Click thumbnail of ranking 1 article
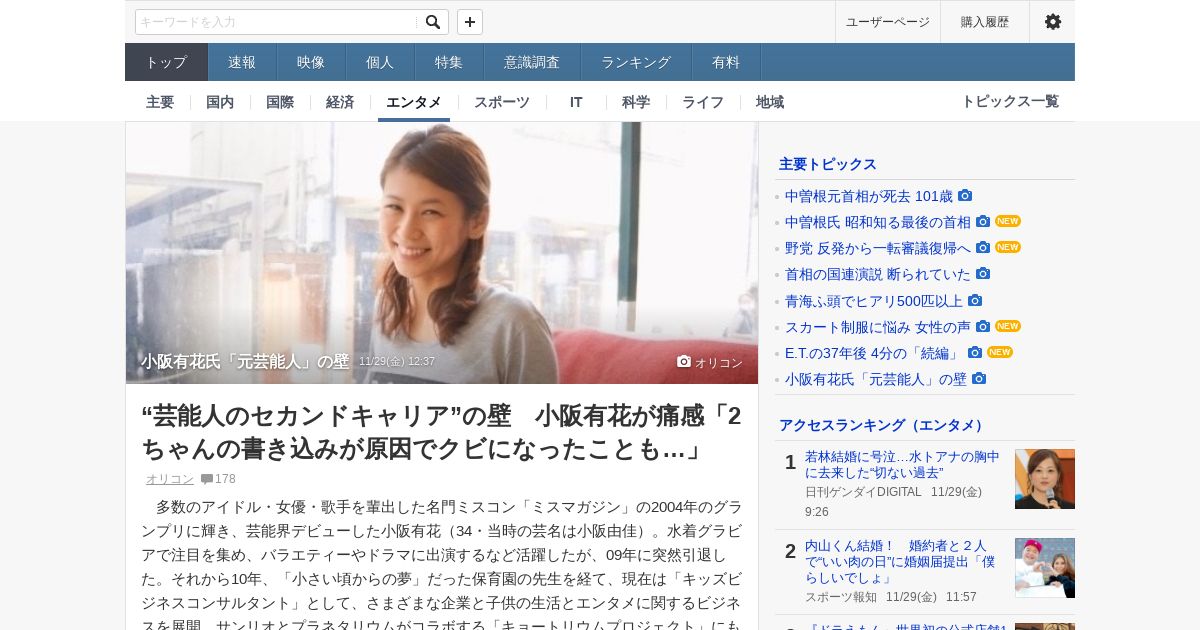This screenshot has width=1200, height=630. 1045,479
